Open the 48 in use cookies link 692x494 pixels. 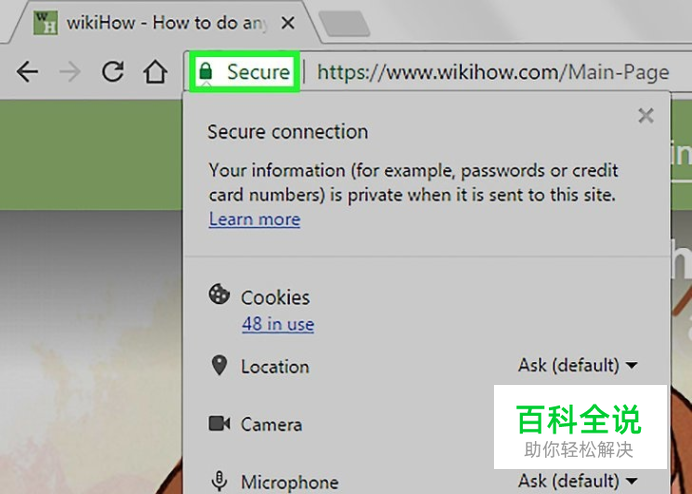278,324
